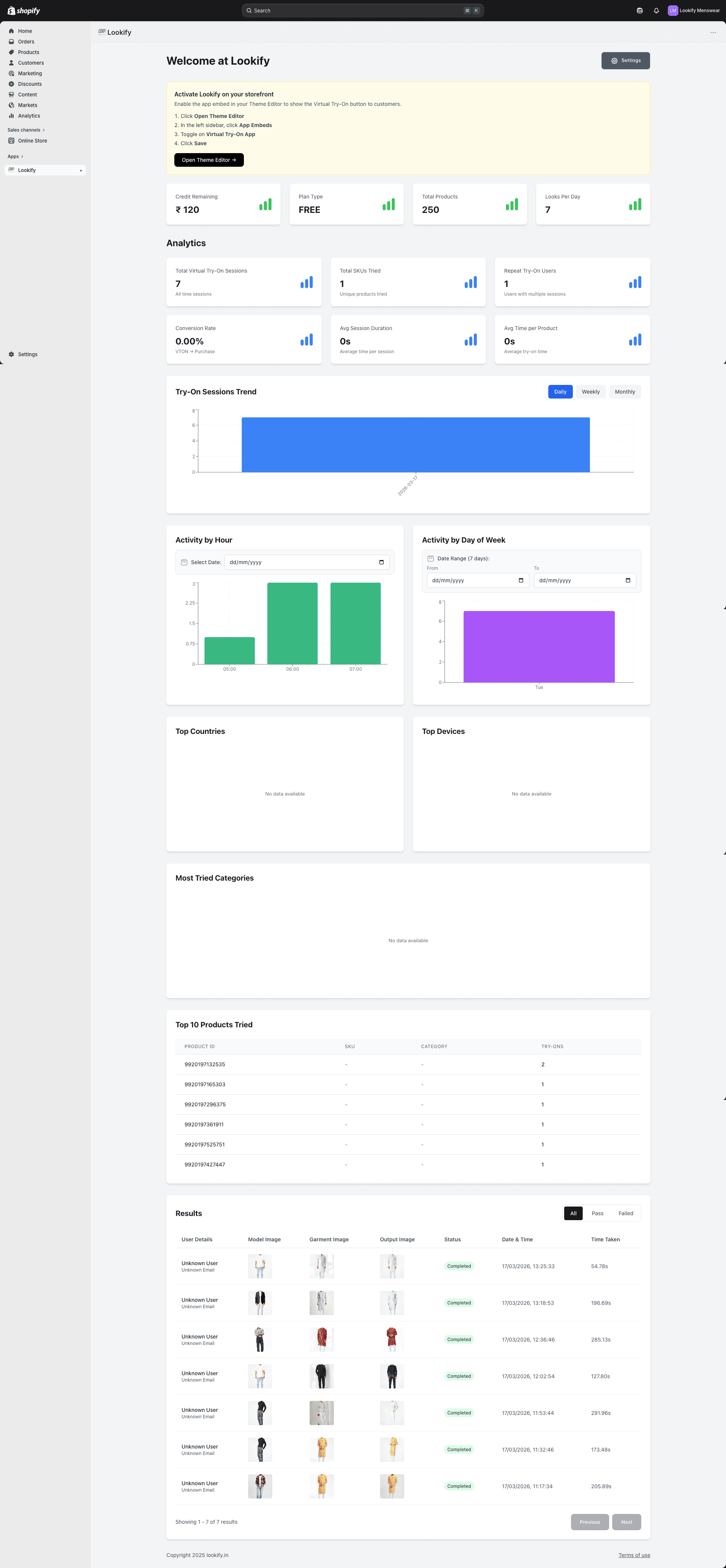Click Next pagination button
Image resolution: width=726 pixels, height=1568 pixels.
coord(626,1522)
